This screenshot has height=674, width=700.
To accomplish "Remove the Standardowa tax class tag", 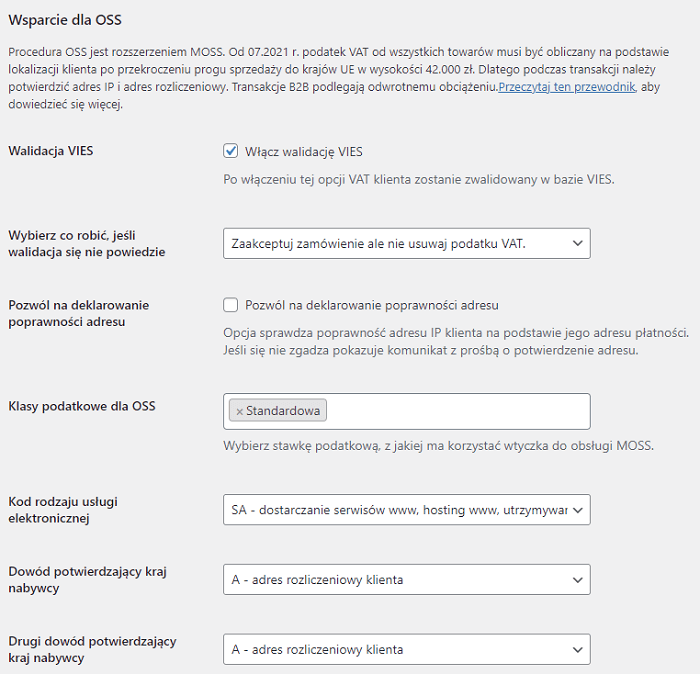I will [240, 412].
